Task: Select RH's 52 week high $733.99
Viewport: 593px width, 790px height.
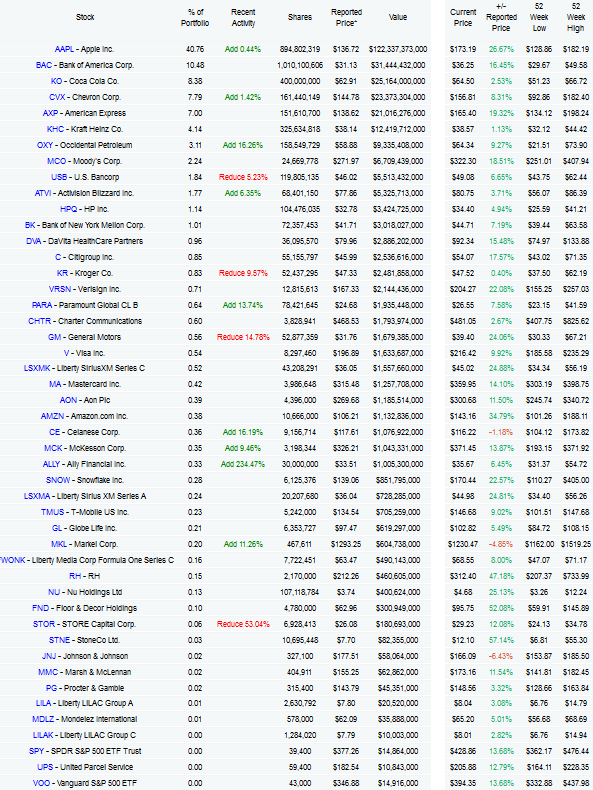Action: pyautogui.click(x=576, y=576)
